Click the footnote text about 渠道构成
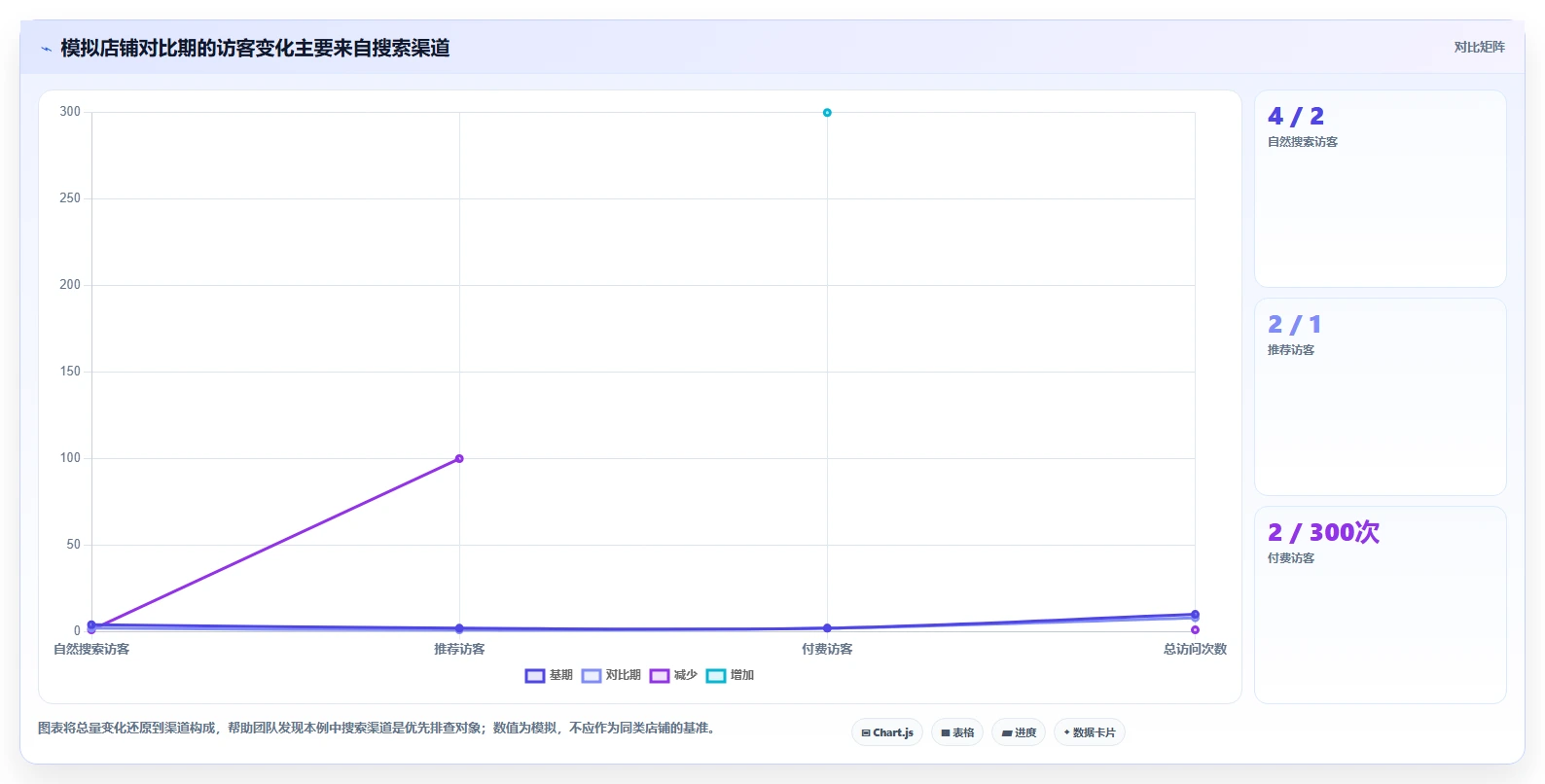Screen dimensions: 1545x784 click(377, 728)
